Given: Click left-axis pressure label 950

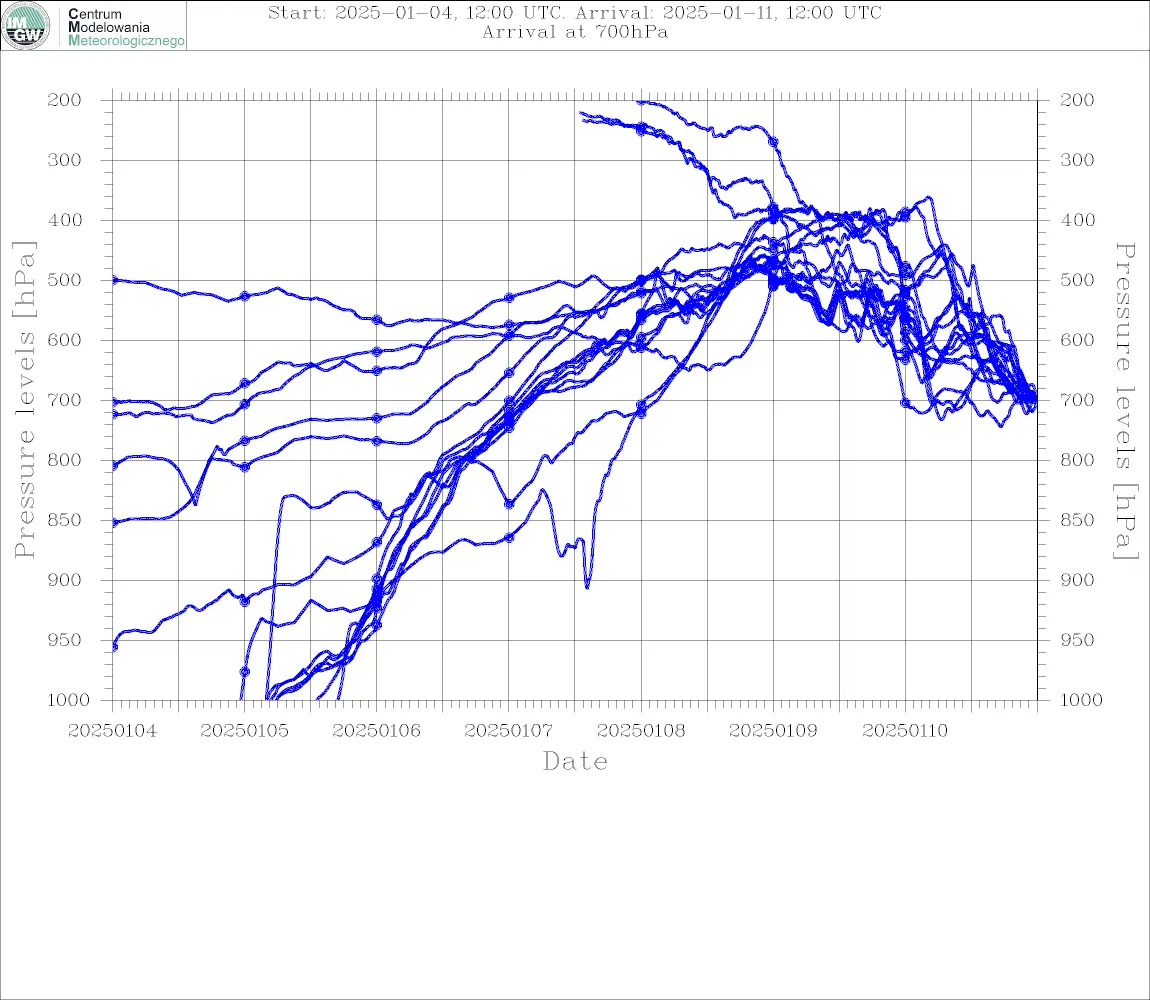Looking at the screenshot, I should [65, 640].
